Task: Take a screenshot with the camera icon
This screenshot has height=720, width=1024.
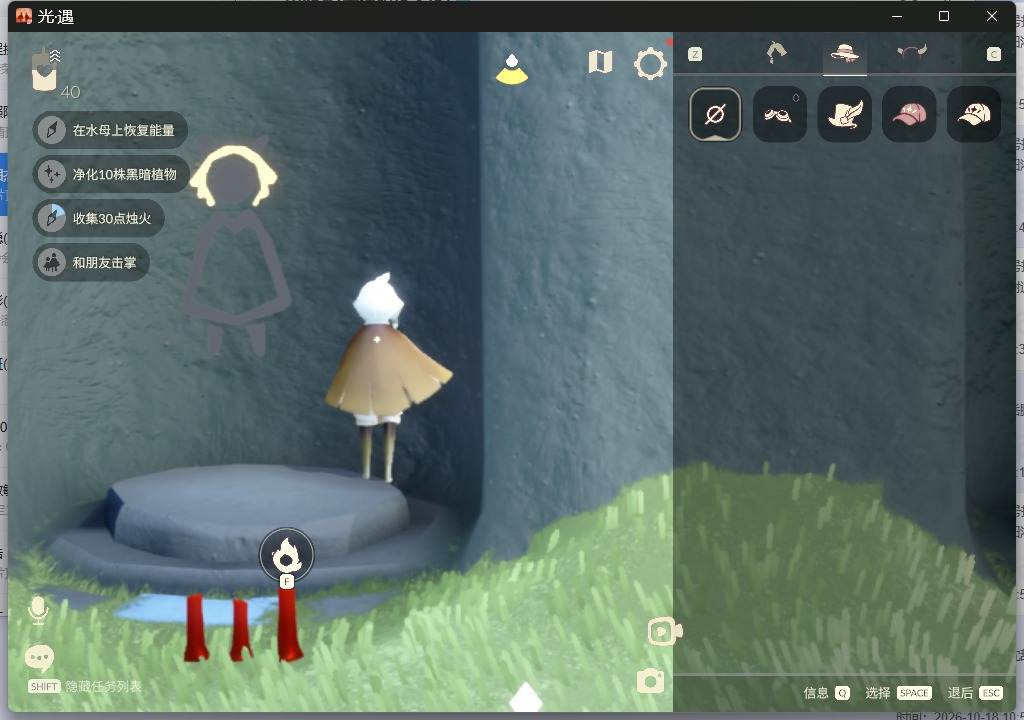Action: (650, 681)
